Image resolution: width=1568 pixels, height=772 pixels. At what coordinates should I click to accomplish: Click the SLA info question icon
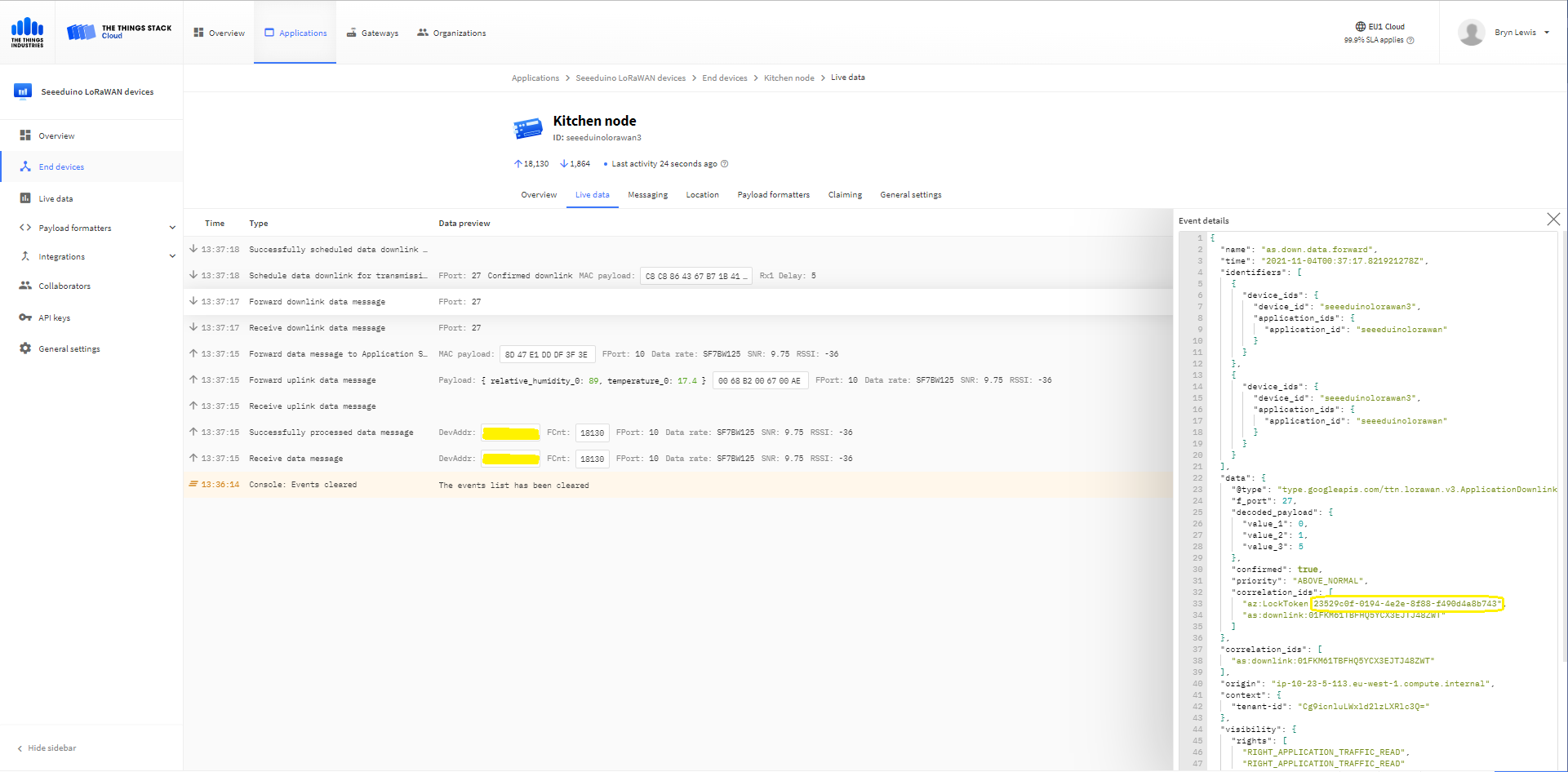click(1410, 40)
